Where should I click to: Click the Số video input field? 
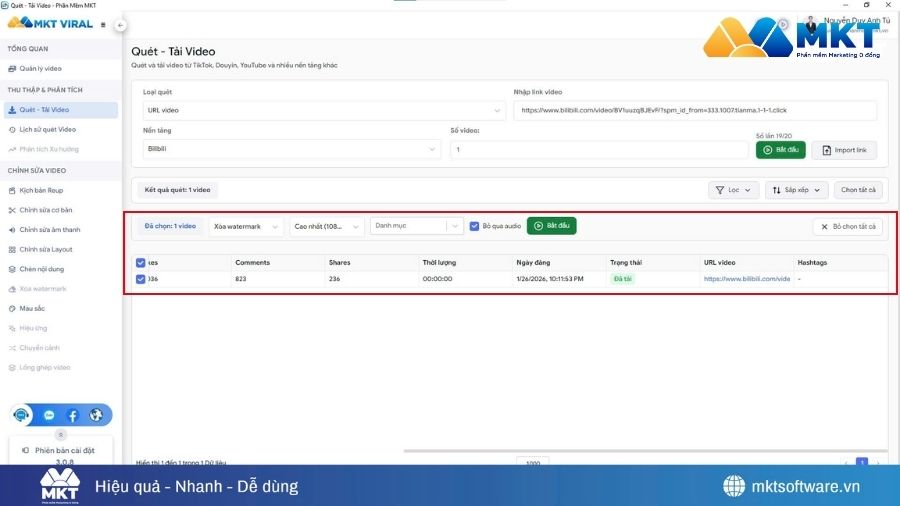coord(599,150)
